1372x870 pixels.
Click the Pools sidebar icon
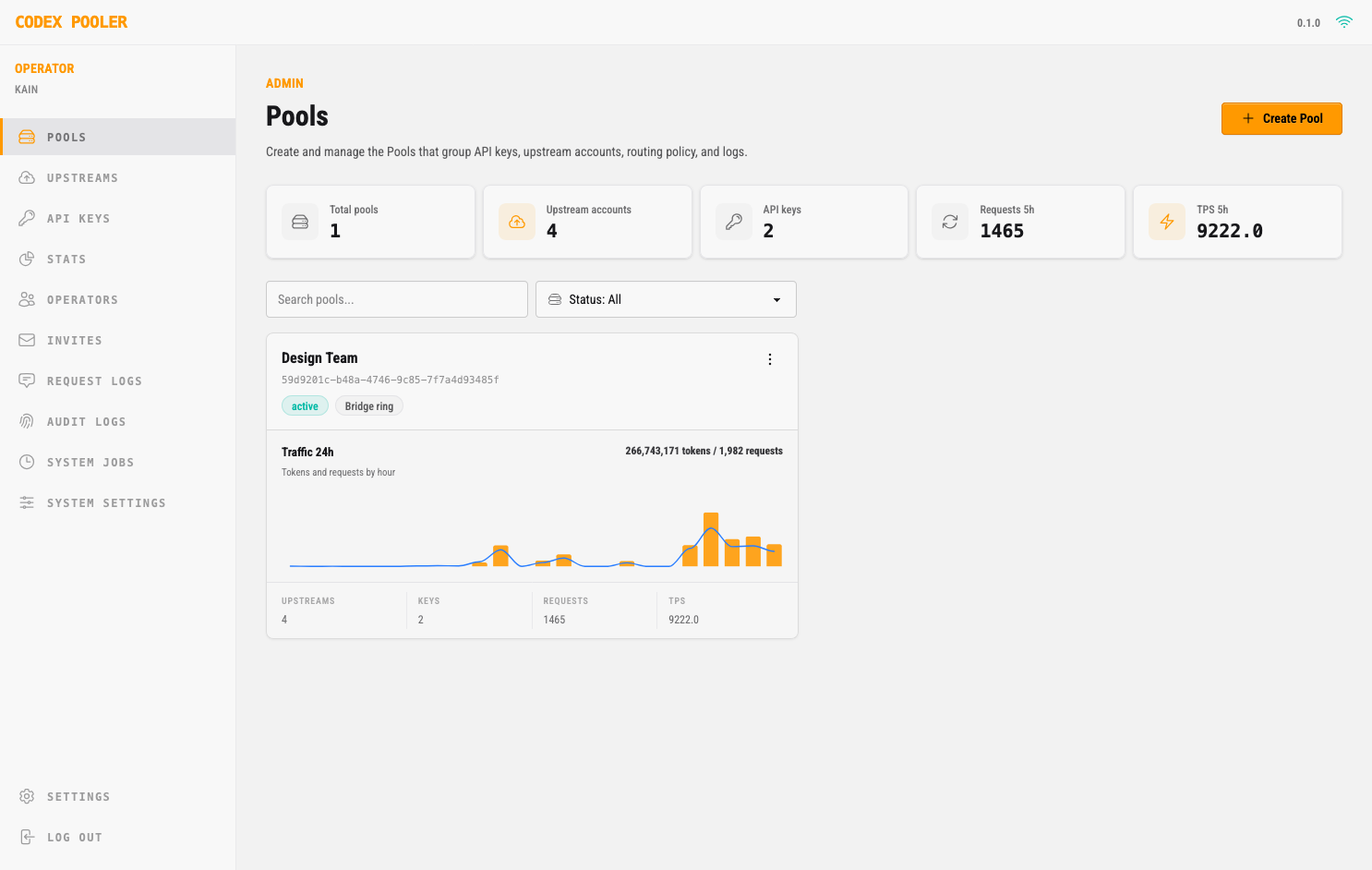pyautogui.click(x=27, y=137)
